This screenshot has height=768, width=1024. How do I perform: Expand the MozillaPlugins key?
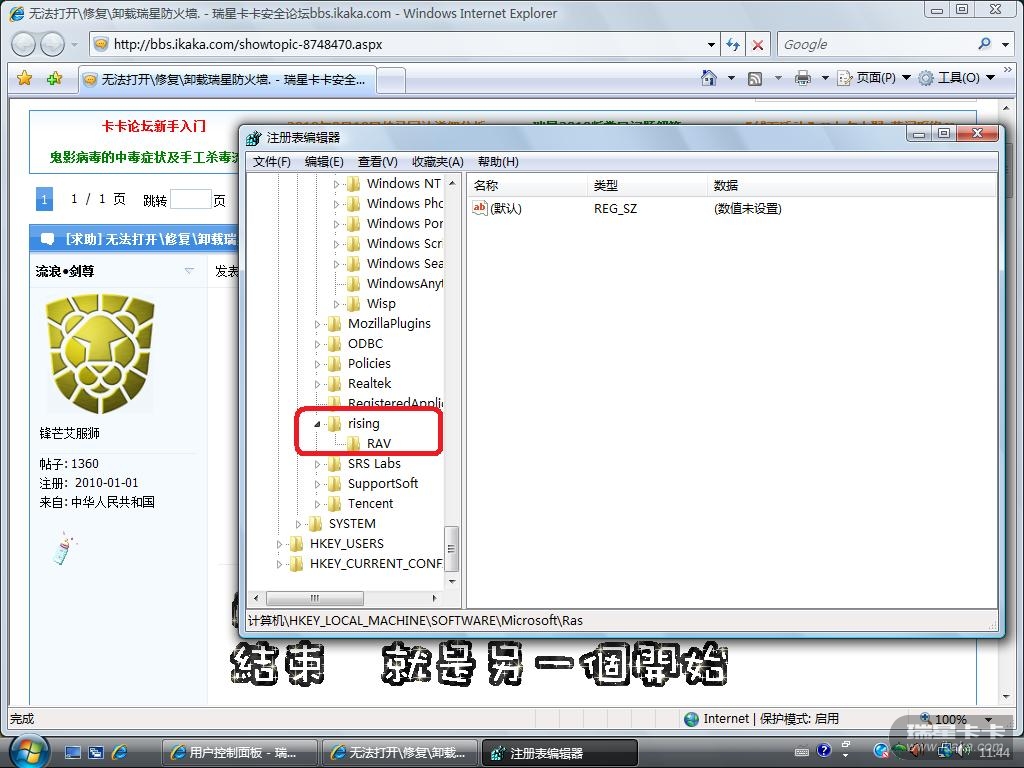[317, 324]
